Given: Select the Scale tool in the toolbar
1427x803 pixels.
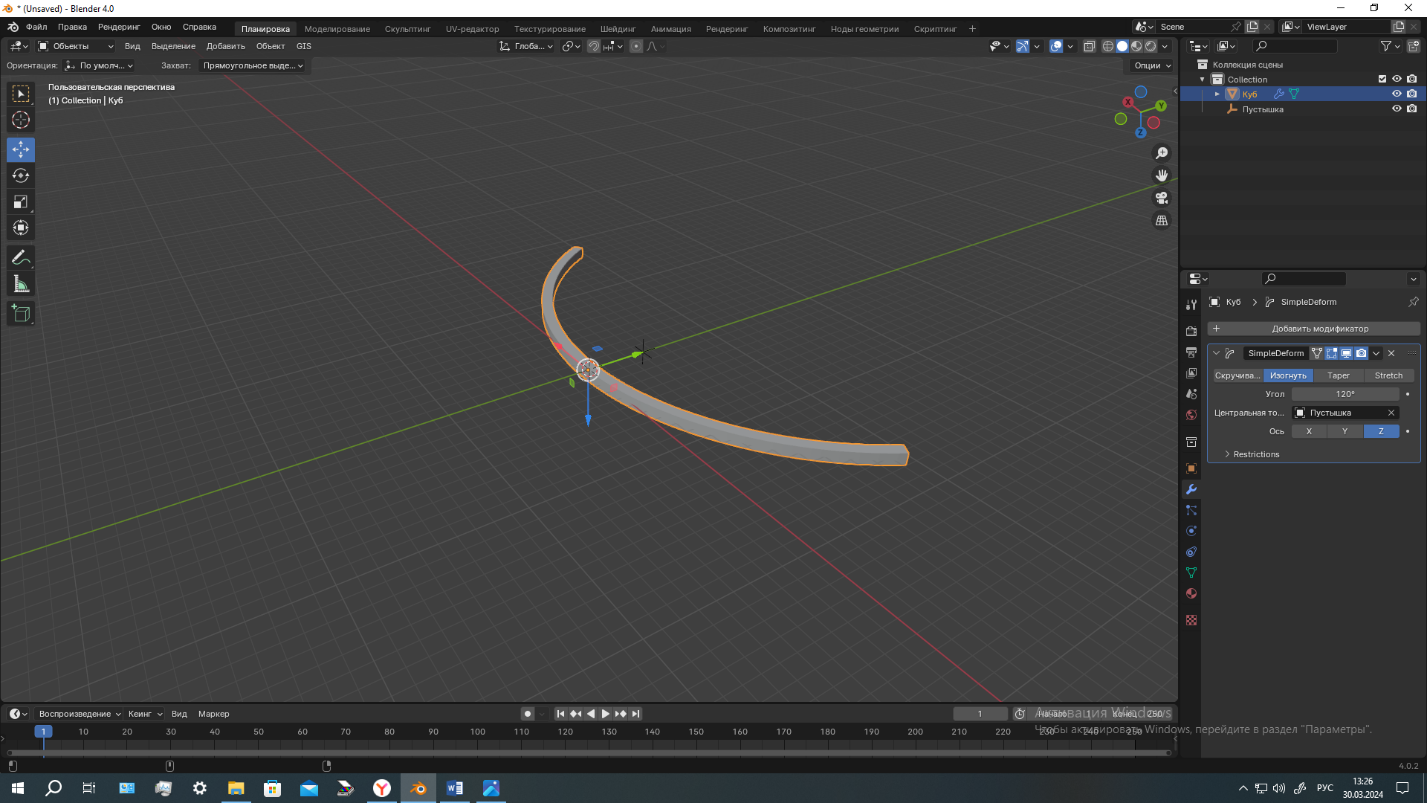Looking at the screenshot, I should point(21,202).
